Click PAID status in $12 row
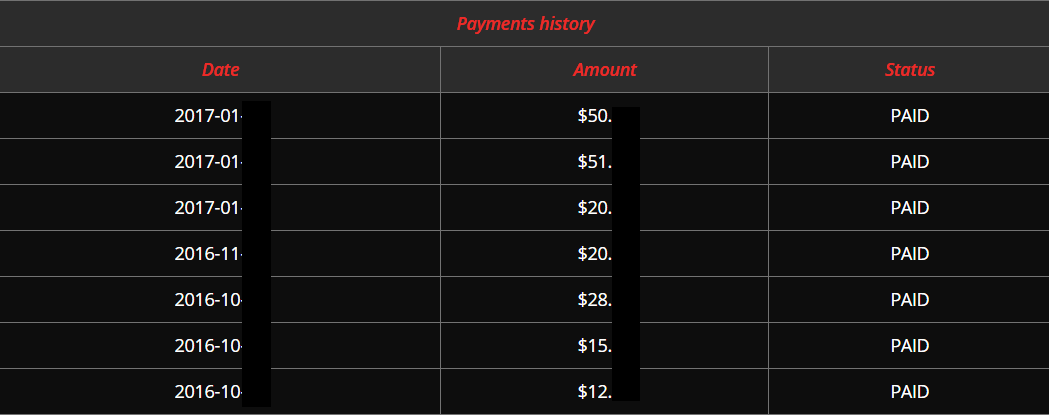 (910, 392)
